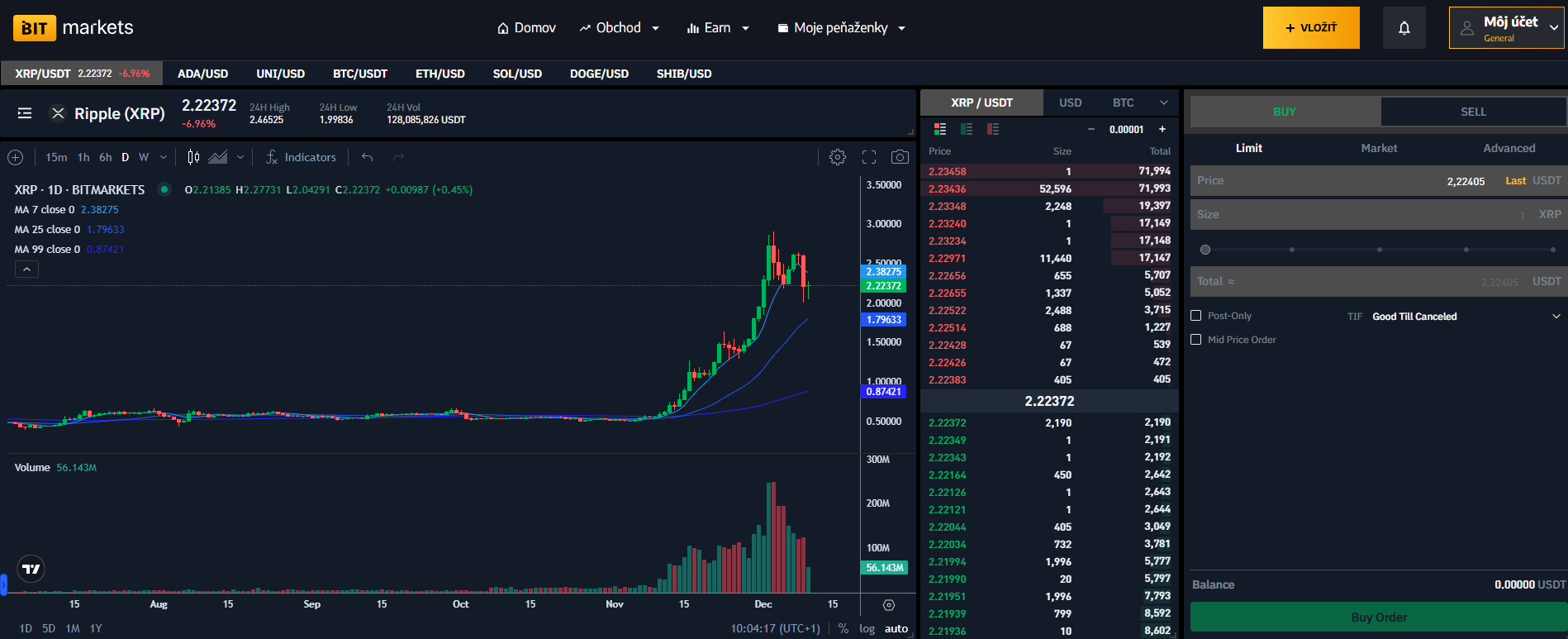Select candlestick chart type icon

pos(193,157)
